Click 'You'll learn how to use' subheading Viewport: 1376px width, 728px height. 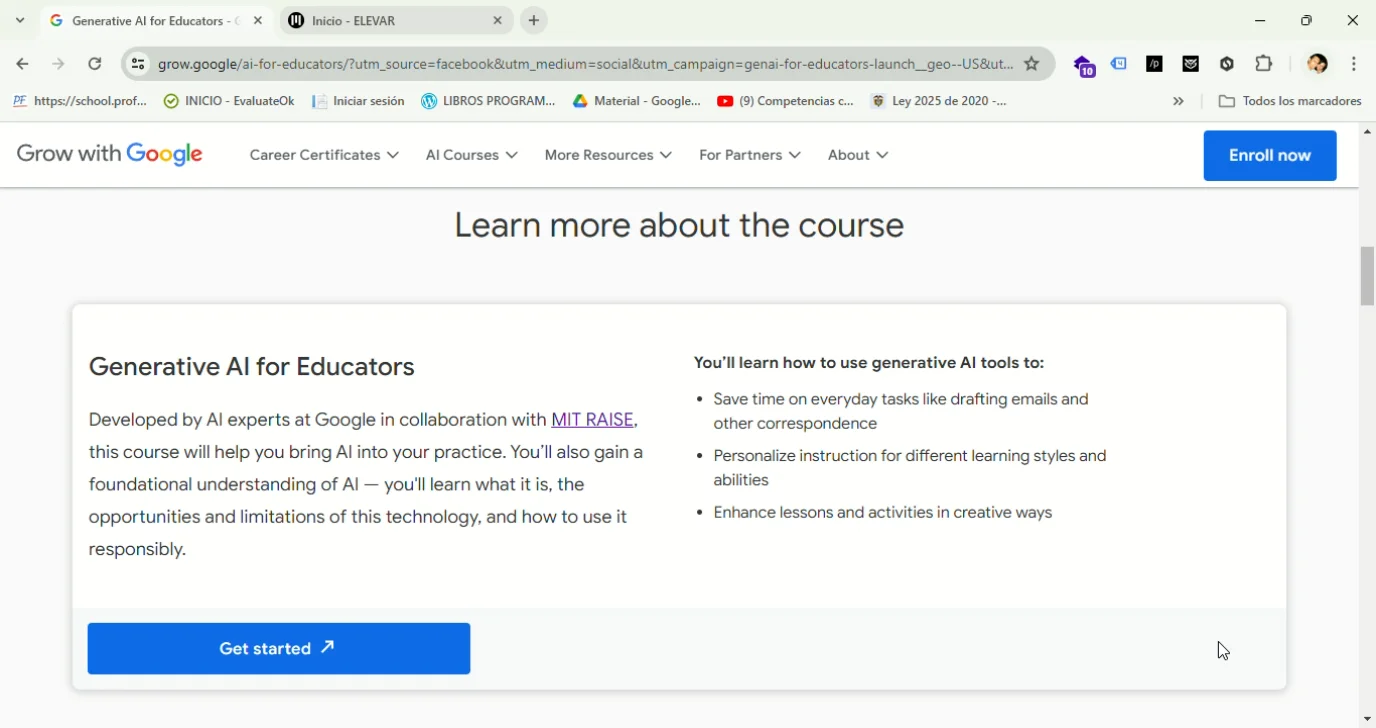coord(869,363)
